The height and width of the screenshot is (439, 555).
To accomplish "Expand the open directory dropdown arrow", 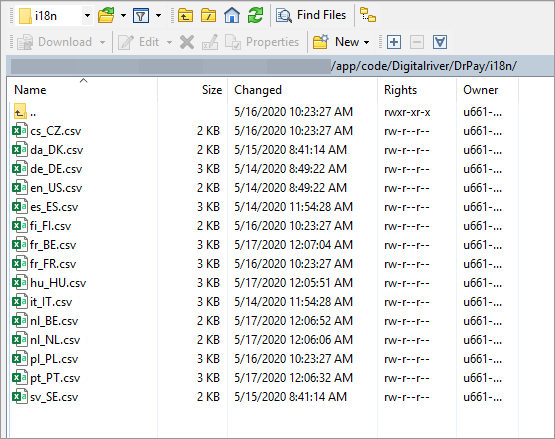I will coord(123,16).
